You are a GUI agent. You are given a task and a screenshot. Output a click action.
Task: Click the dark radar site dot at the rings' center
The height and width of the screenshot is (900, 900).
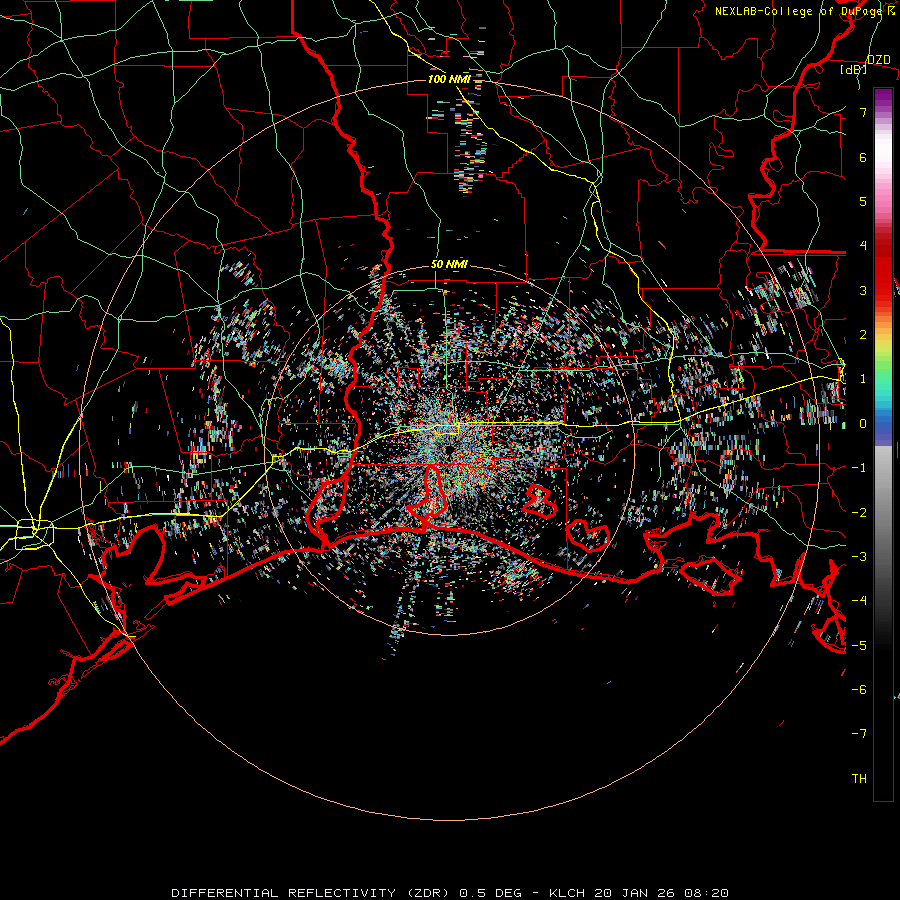coord(448,451)
